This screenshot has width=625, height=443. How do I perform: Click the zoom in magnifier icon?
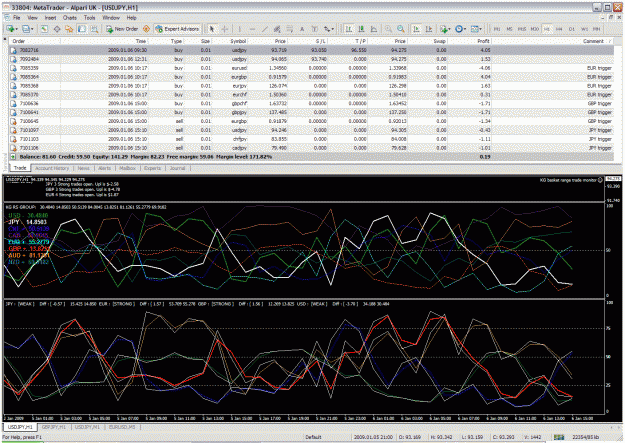(x=388, y=29)
